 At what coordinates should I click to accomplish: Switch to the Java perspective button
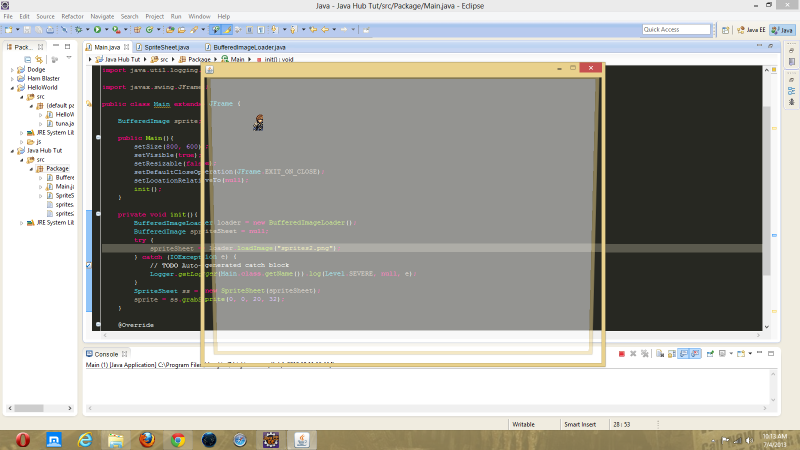(783, 30)
